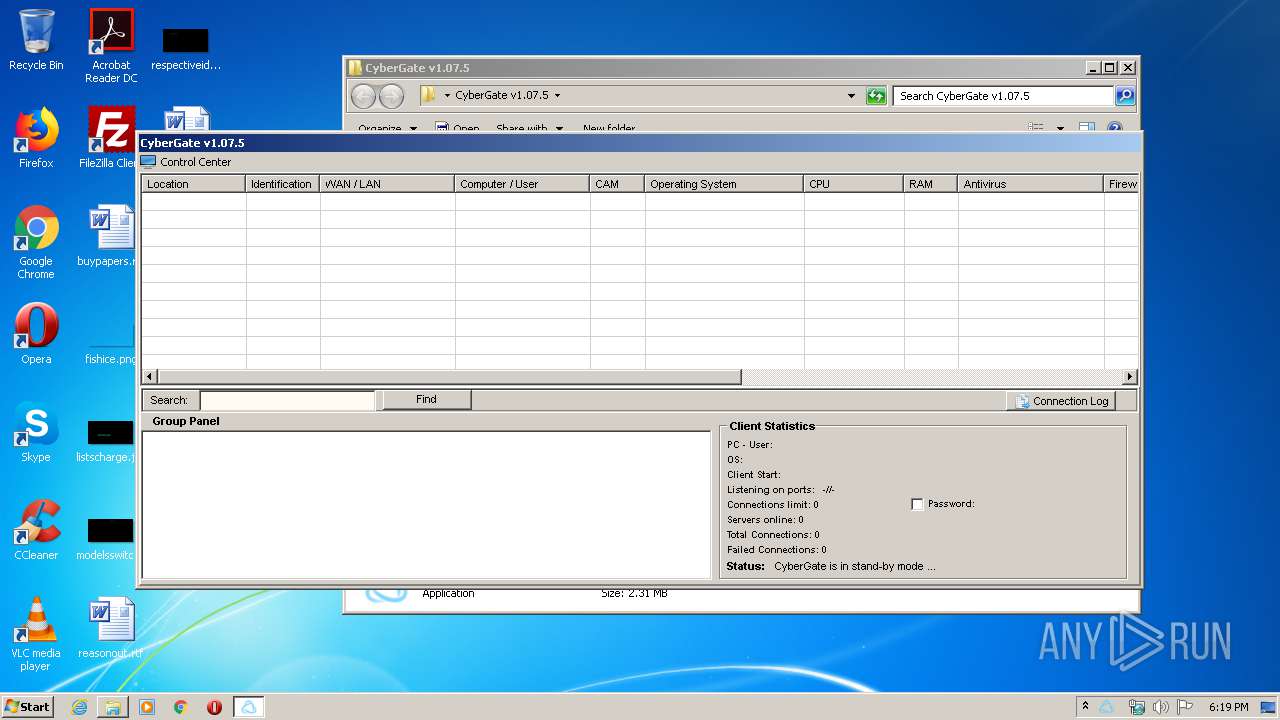Click the cut-off Firewall column header
Image resolution: width=1280 pixels, height=720 pixels.
pos(1121,184)
